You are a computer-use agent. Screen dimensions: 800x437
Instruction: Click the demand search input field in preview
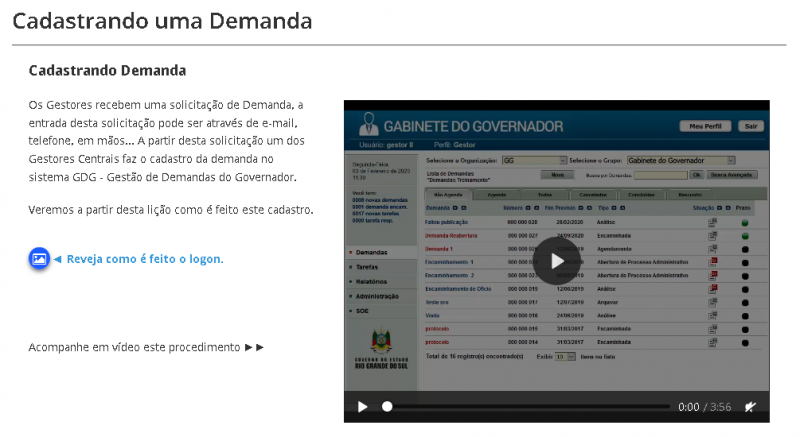tap(661, 175)
